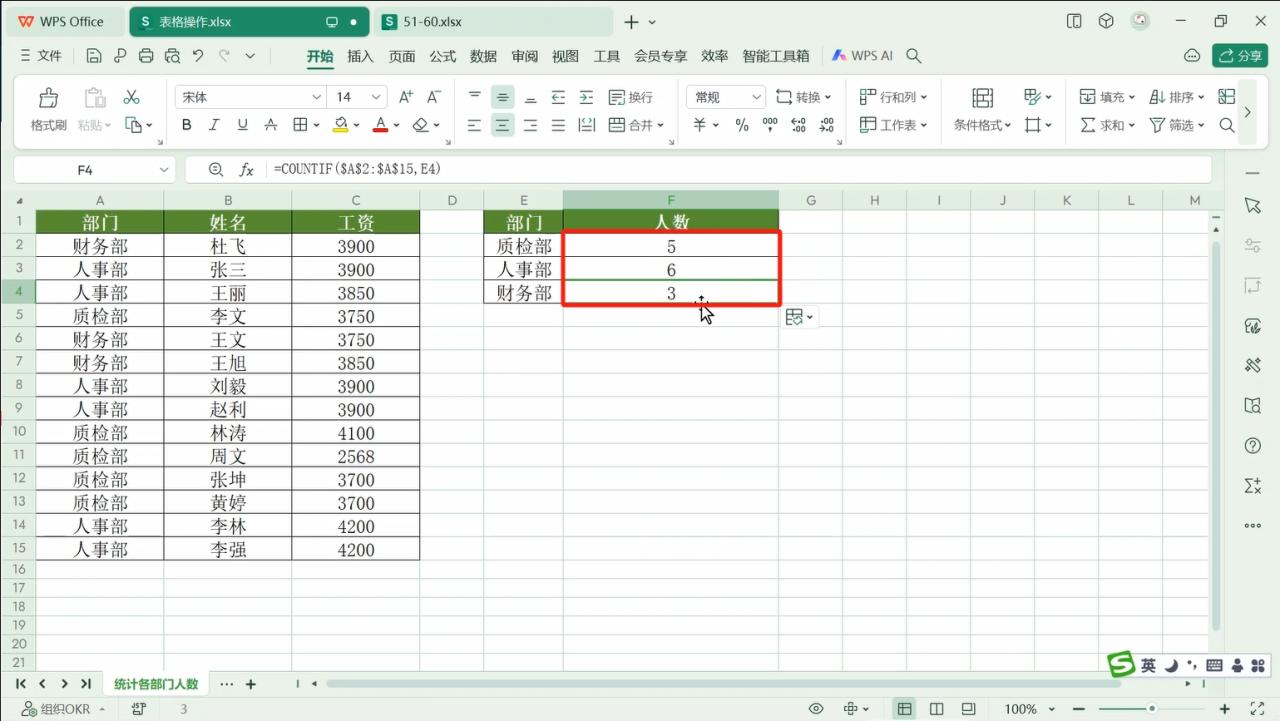Toggle wrap text (换行)
Screen dimensions: 1280x721
[630, 97]
